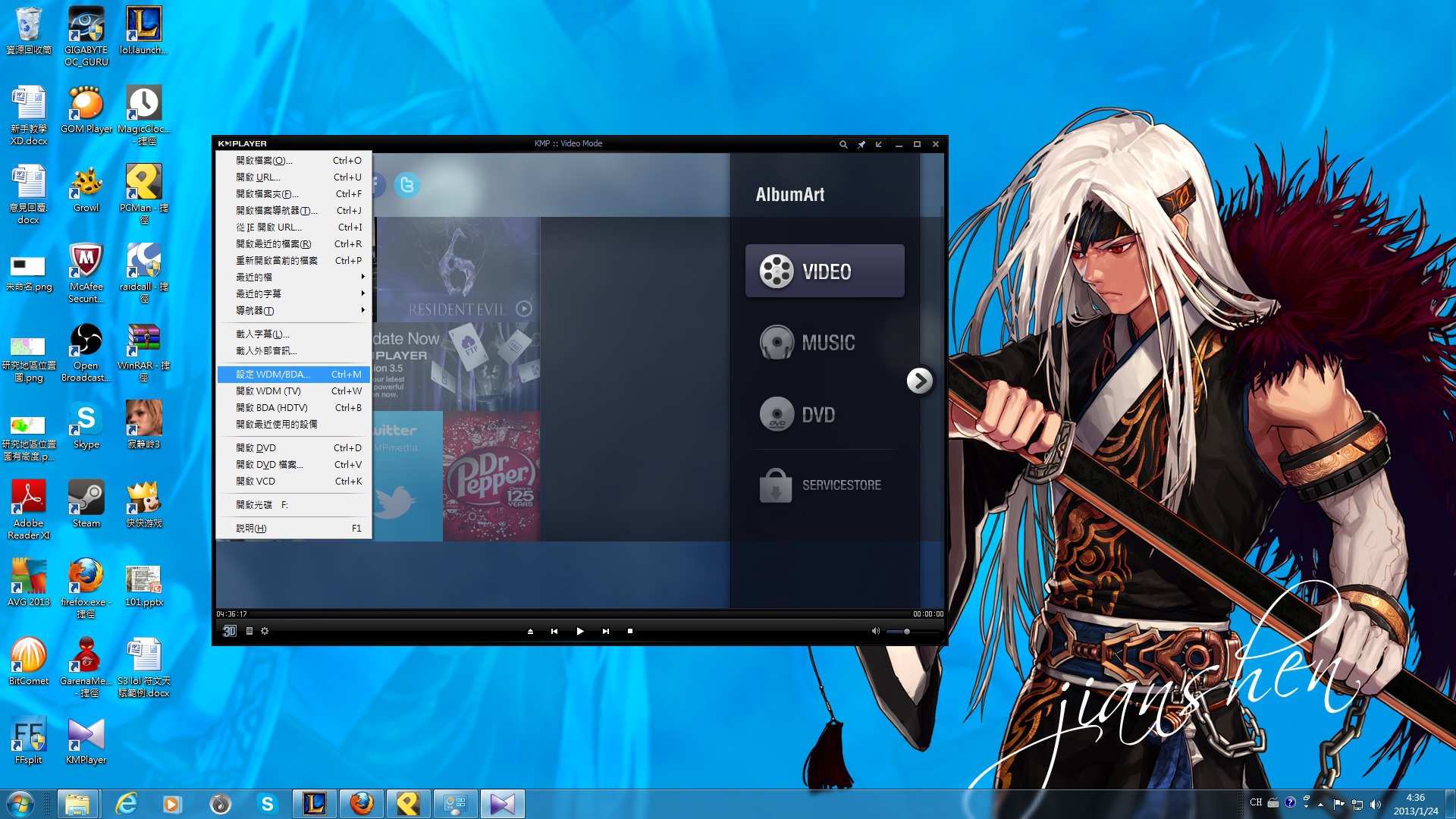
Task: Open Skype desktop icon
Action: click(x=86, y=425)
